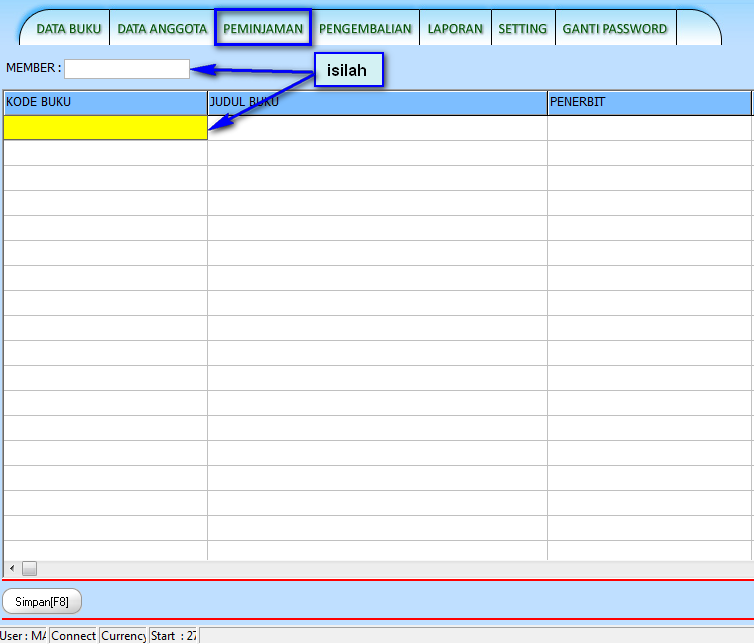754x644 pixels.
Task: Open the SETTING tab
Action: (x=522, y=29)
